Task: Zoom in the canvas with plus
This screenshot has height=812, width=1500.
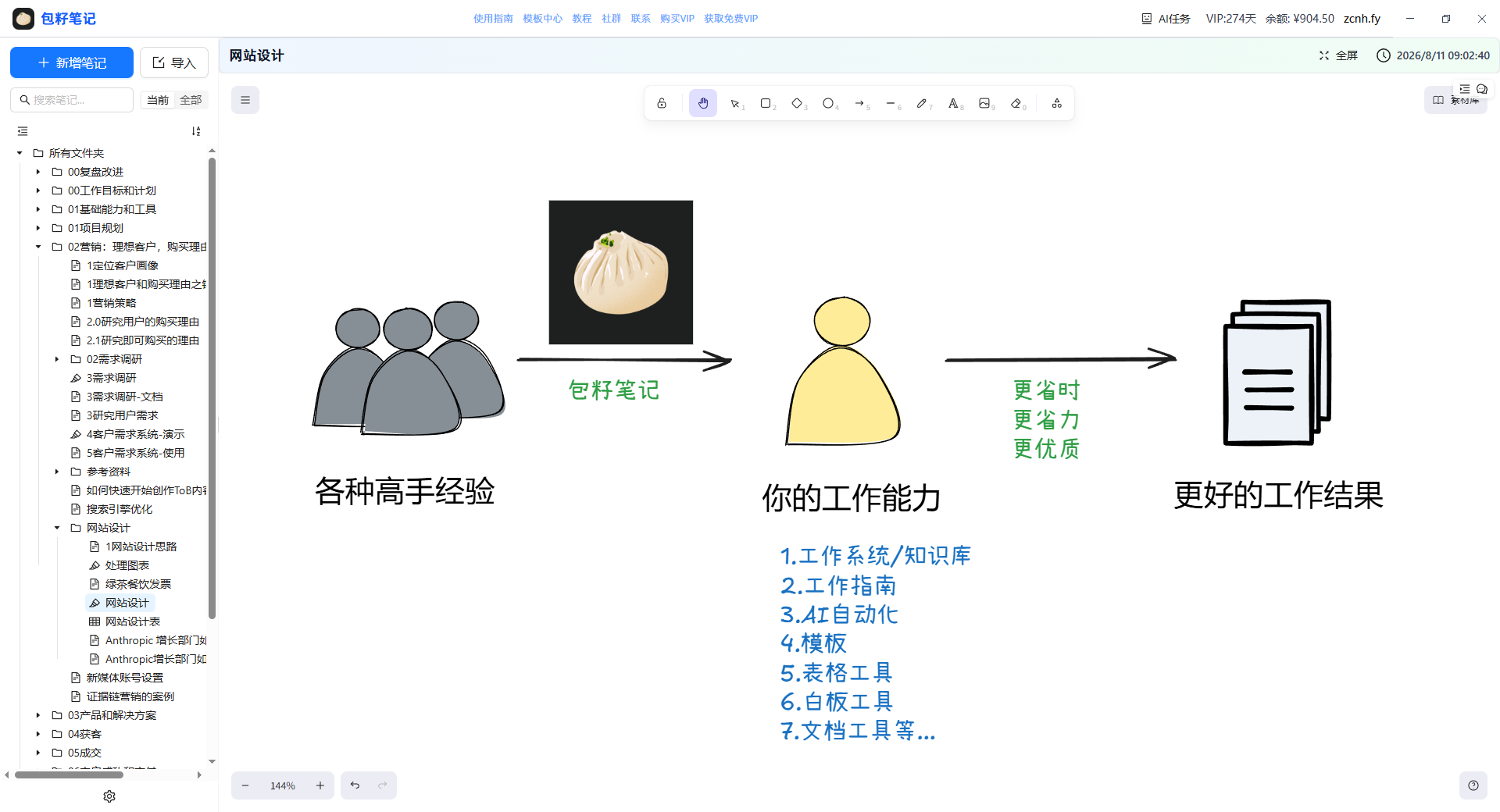Action: pos(320,785)
